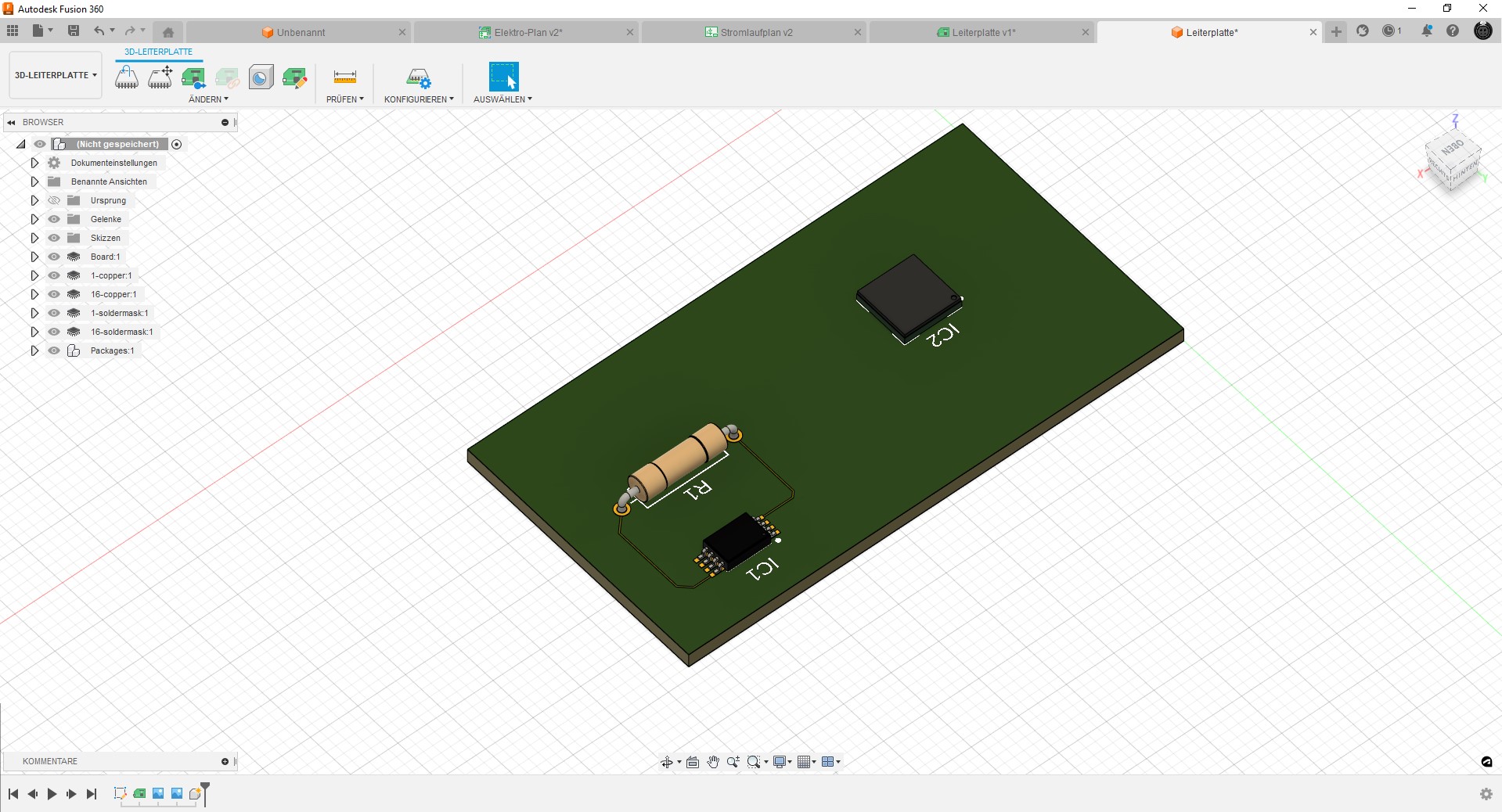Expand the Skizzen folder node
Image resolution: width=1502 pixels, height=812 pixels.
[x=34, y=238]
